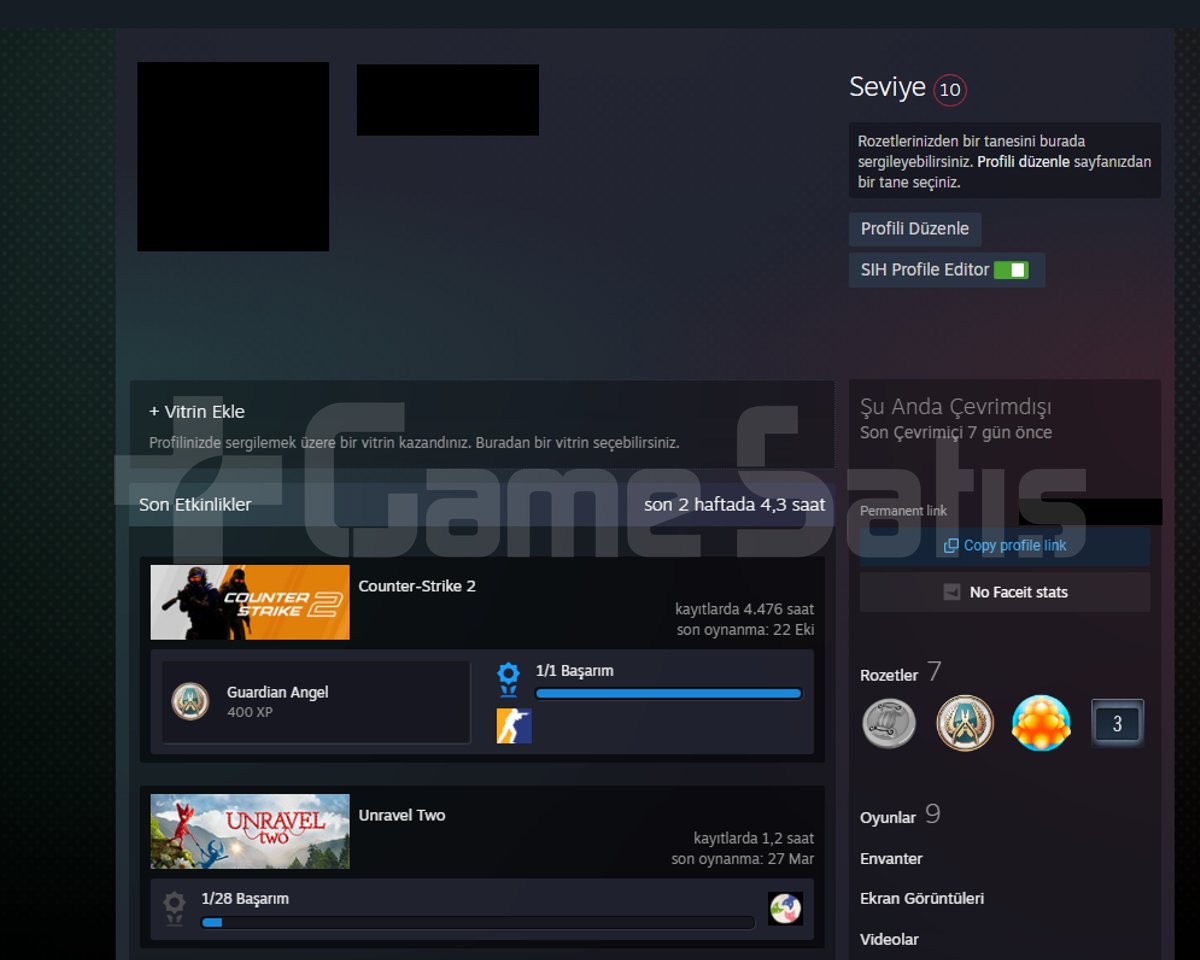1200x960 pixels.
Task: Toggle the SIH Profile Editor switch
Action: pos(1011,270)
